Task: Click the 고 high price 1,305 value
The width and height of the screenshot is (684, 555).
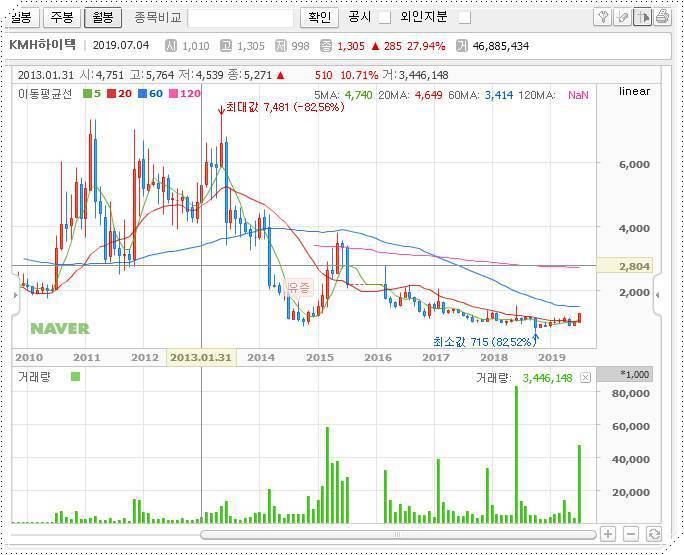Action: pyautogui.click(x=250, y=46)
